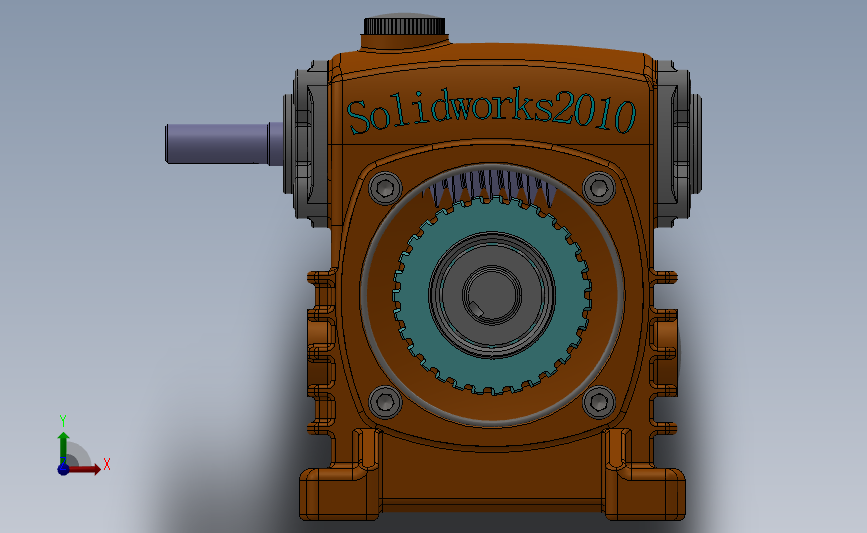Viewport: 867px width, 533px height.
Task: Click the embossed Solidworks2010 text on the housing
Action: point(492,111)
